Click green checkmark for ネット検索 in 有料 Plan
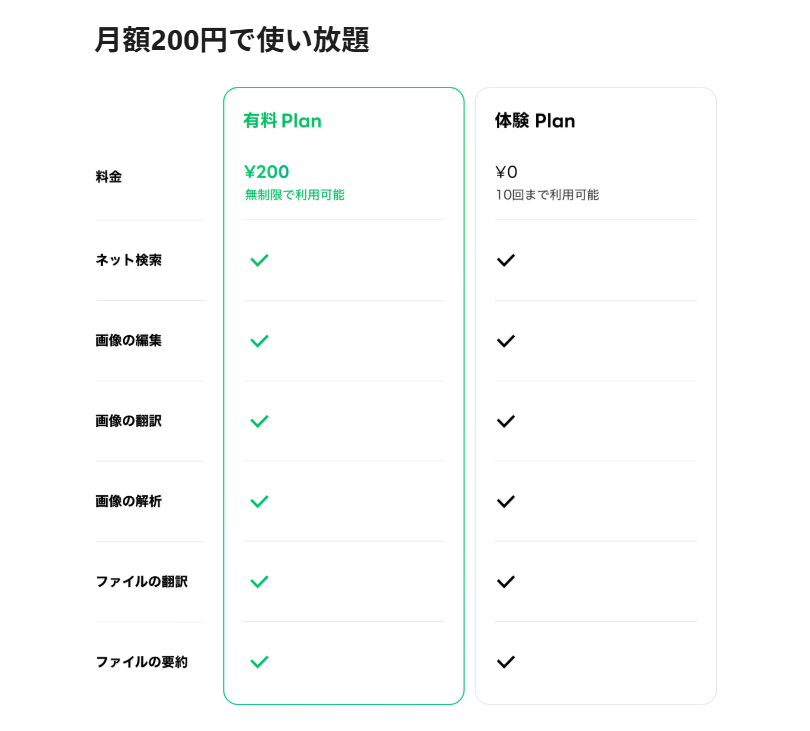 point(259,260)
